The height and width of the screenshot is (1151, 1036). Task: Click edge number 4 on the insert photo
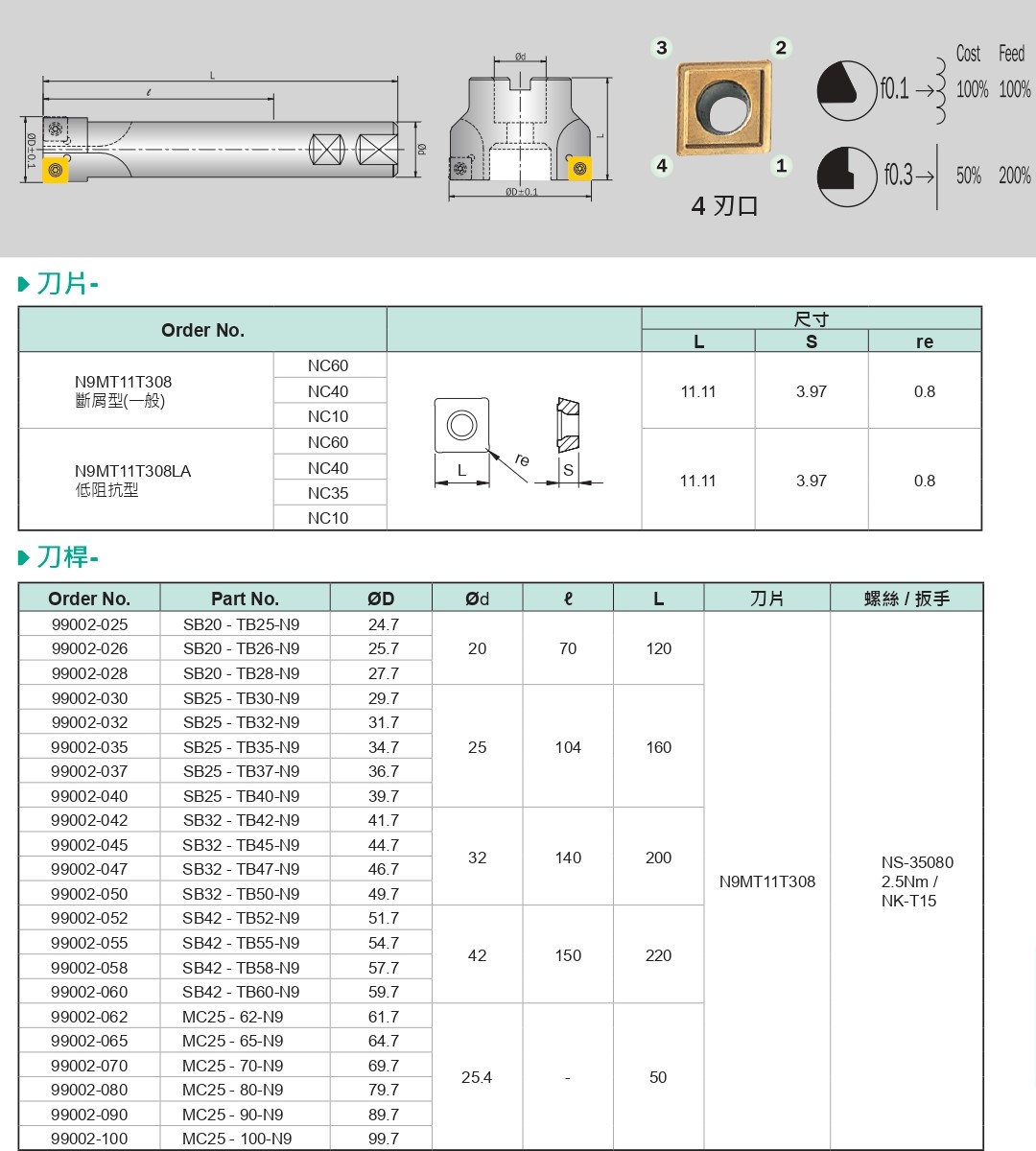[x=662, y=166]
